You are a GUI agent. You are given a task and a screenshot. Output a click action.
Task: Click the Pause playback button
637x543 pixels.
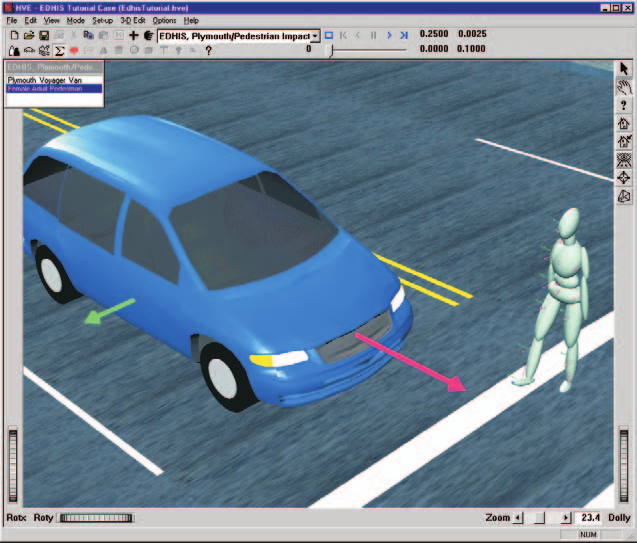click(373, 36)
